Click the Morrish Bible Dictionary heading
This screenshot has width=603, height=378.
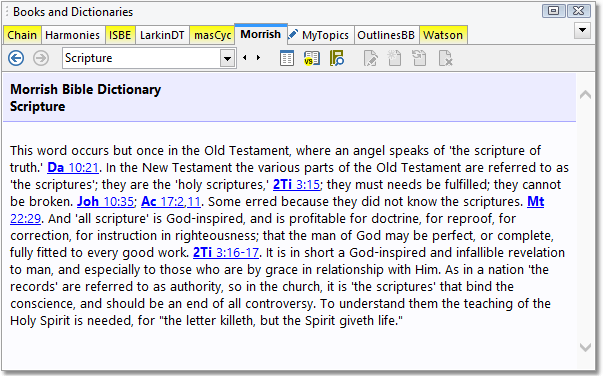pos(85,89)
